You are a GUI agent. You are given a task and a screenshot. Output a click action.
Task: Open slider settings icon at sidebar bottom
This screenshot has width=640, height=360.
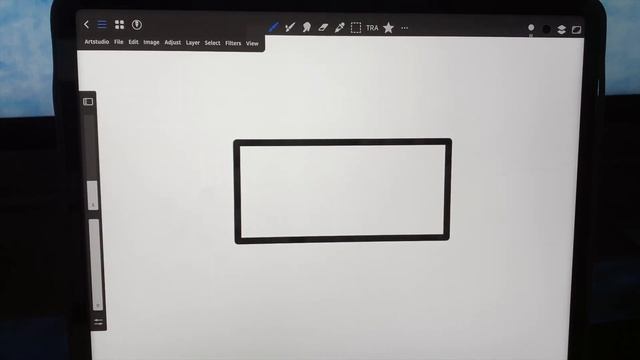[x=98, y=322]
